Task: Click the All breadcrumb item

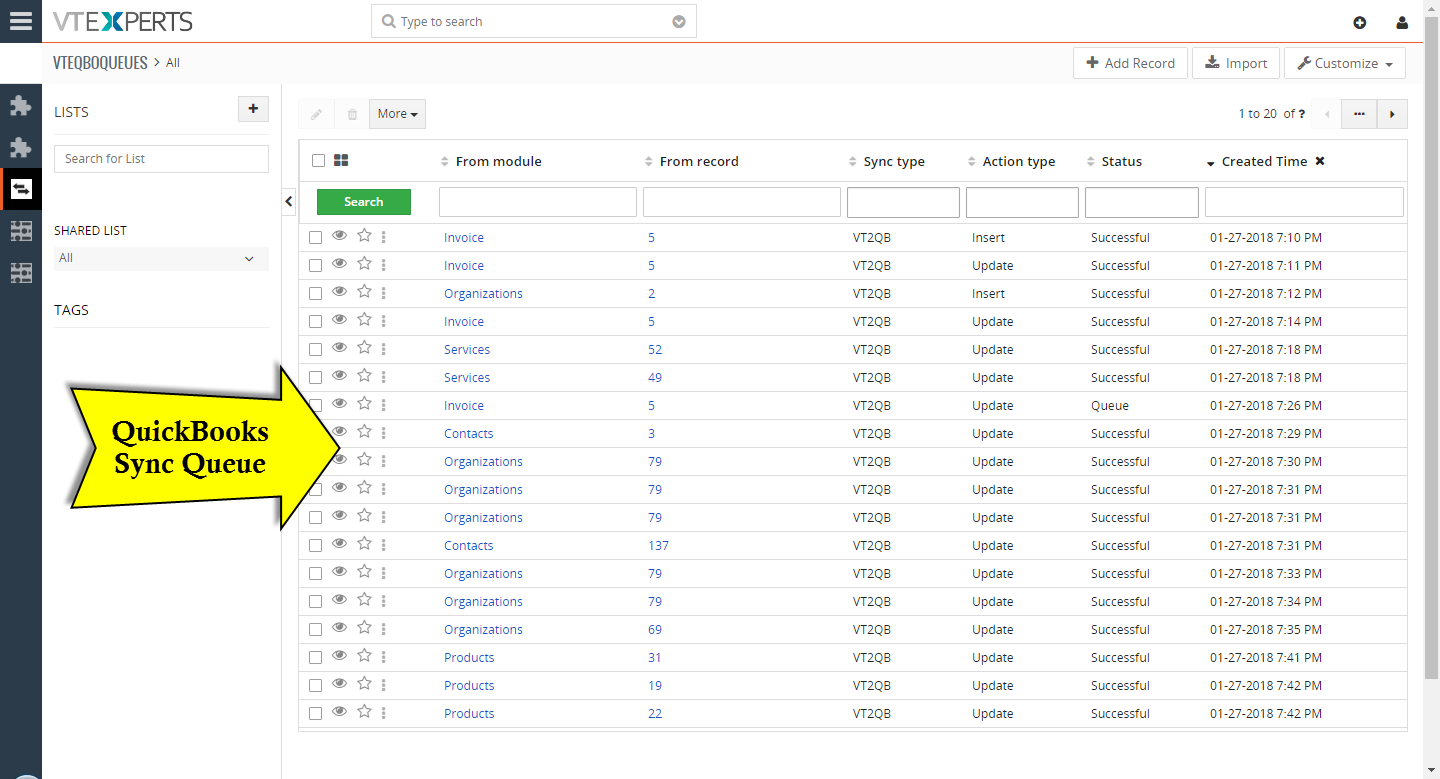Action: pyautogui.click(x=173, y=62)
